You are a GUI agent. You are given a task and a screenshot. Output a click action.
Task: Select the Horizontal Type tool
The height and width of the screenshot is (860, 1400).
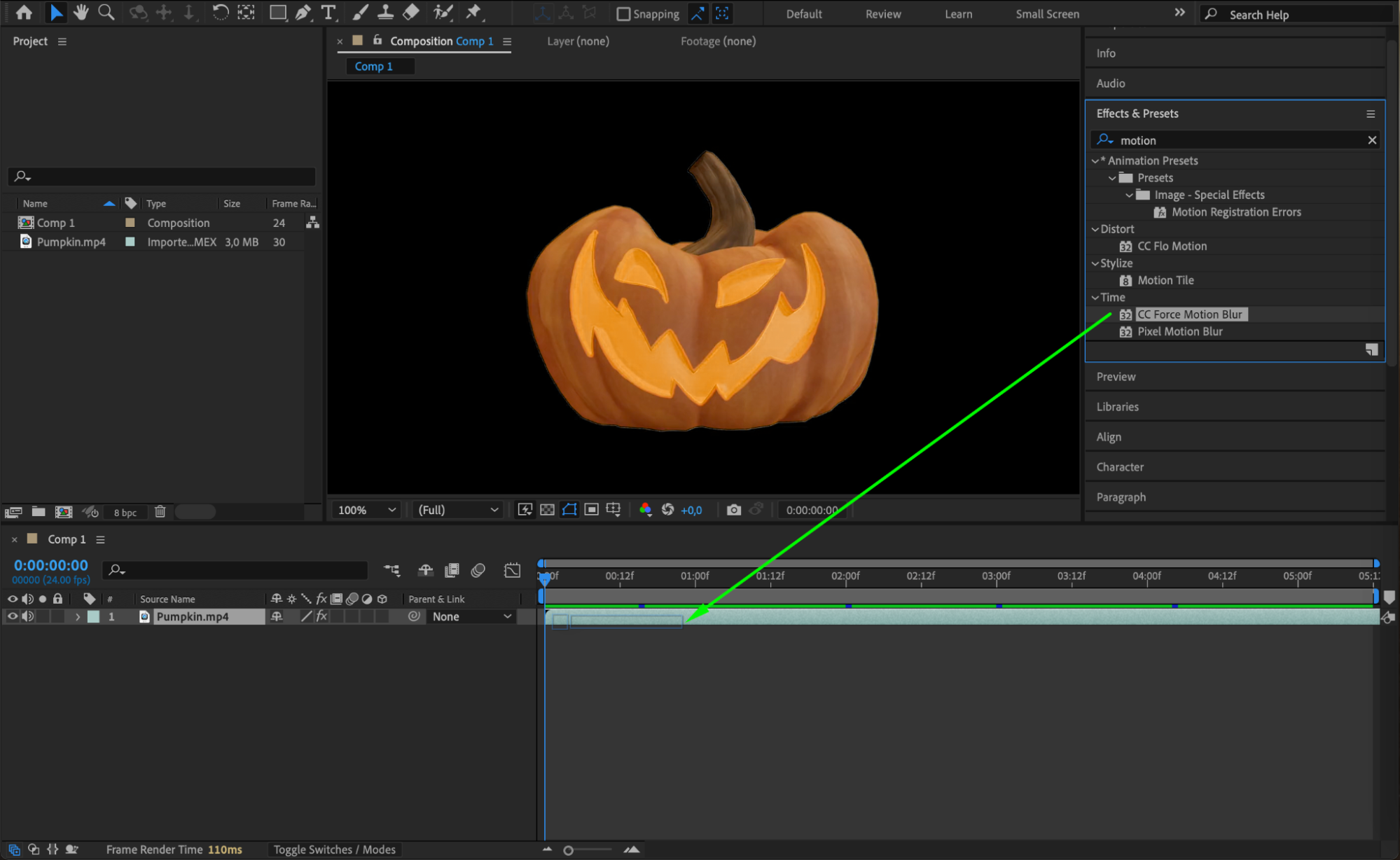tap(328, 12)
